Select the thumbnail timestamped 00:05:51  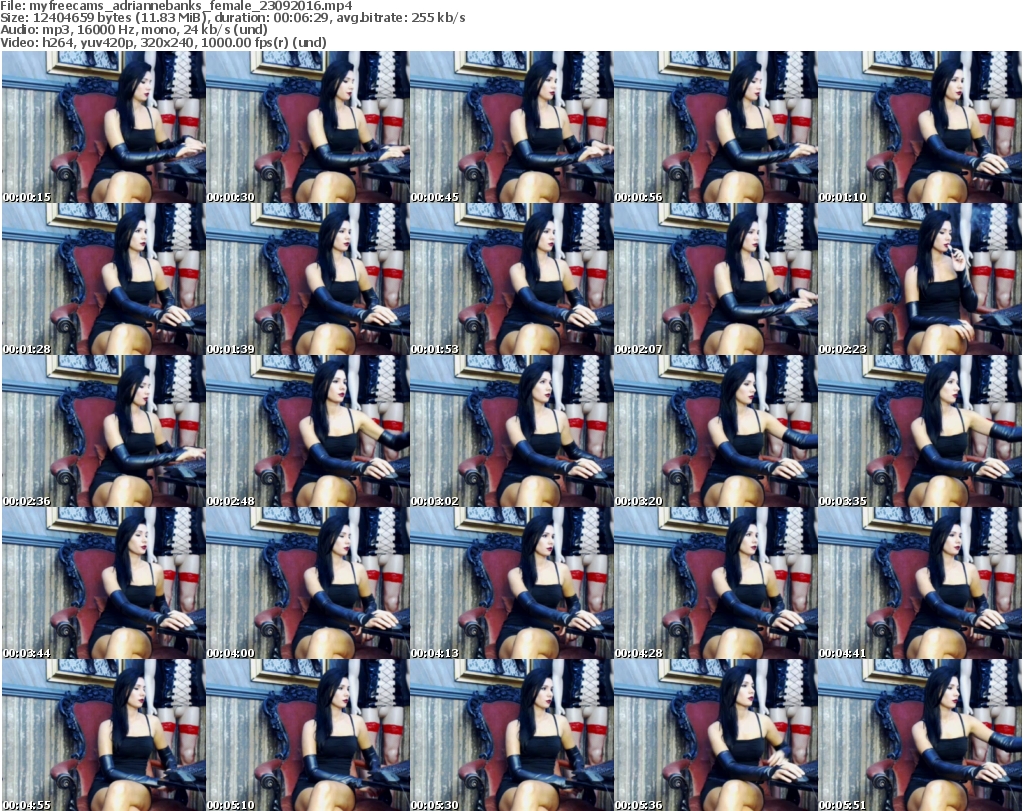(x=919, y=735)
